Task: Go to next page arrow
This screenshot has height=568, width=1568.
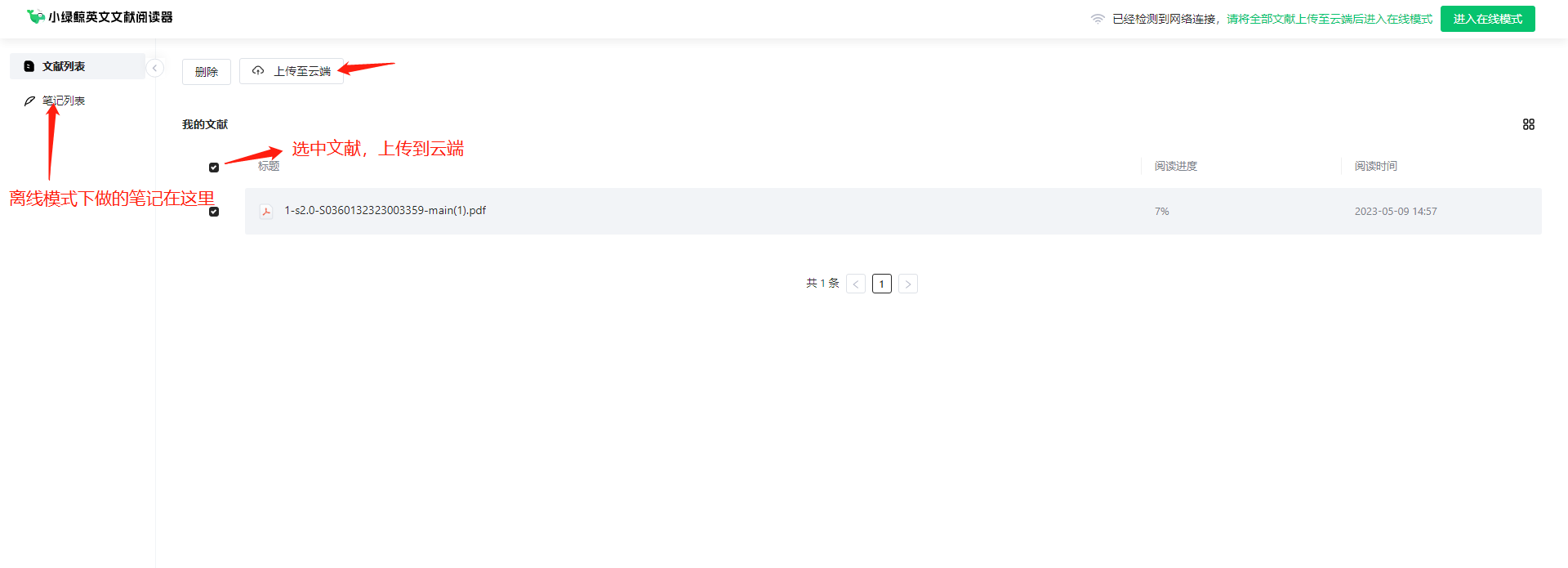Action: click(x=908, y=284)
